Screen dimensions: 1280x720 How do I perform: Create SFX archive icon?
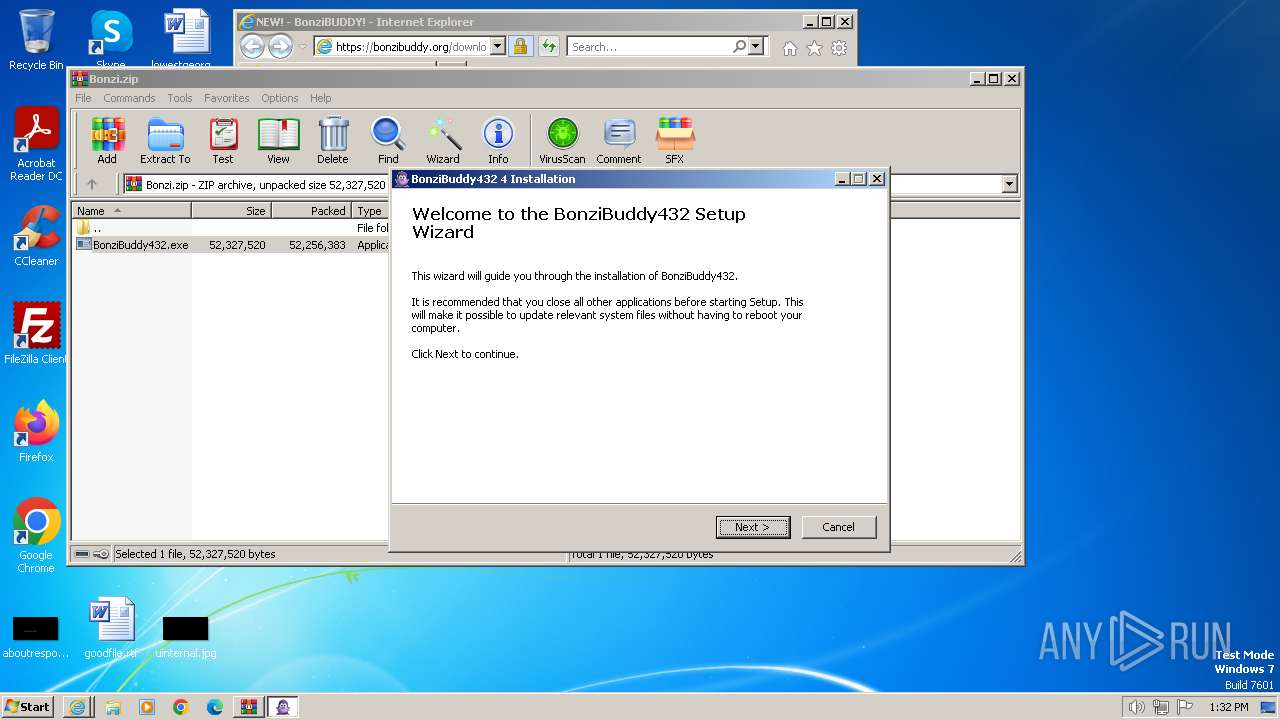(x=675, y=140)
